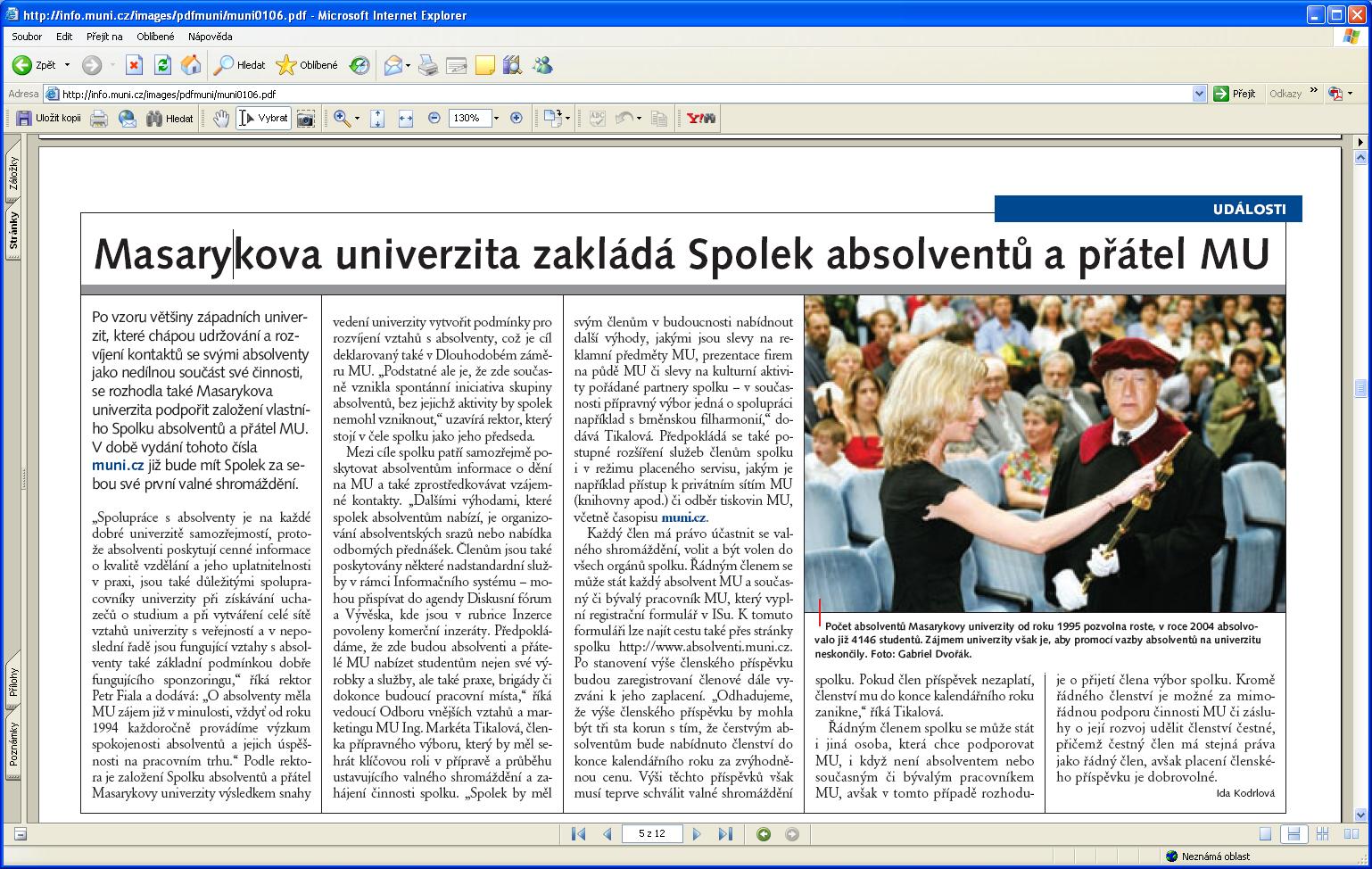
Task: Print the PDF using Acrobat printer icon
Action: [99, 118]
